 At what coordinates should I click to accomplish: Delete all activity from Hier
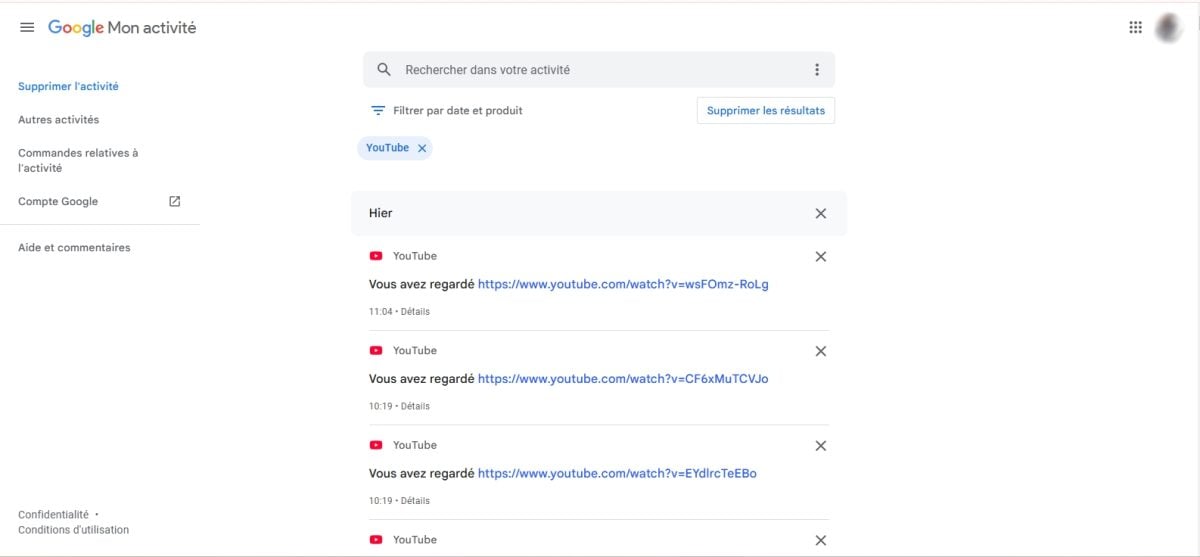820,213
